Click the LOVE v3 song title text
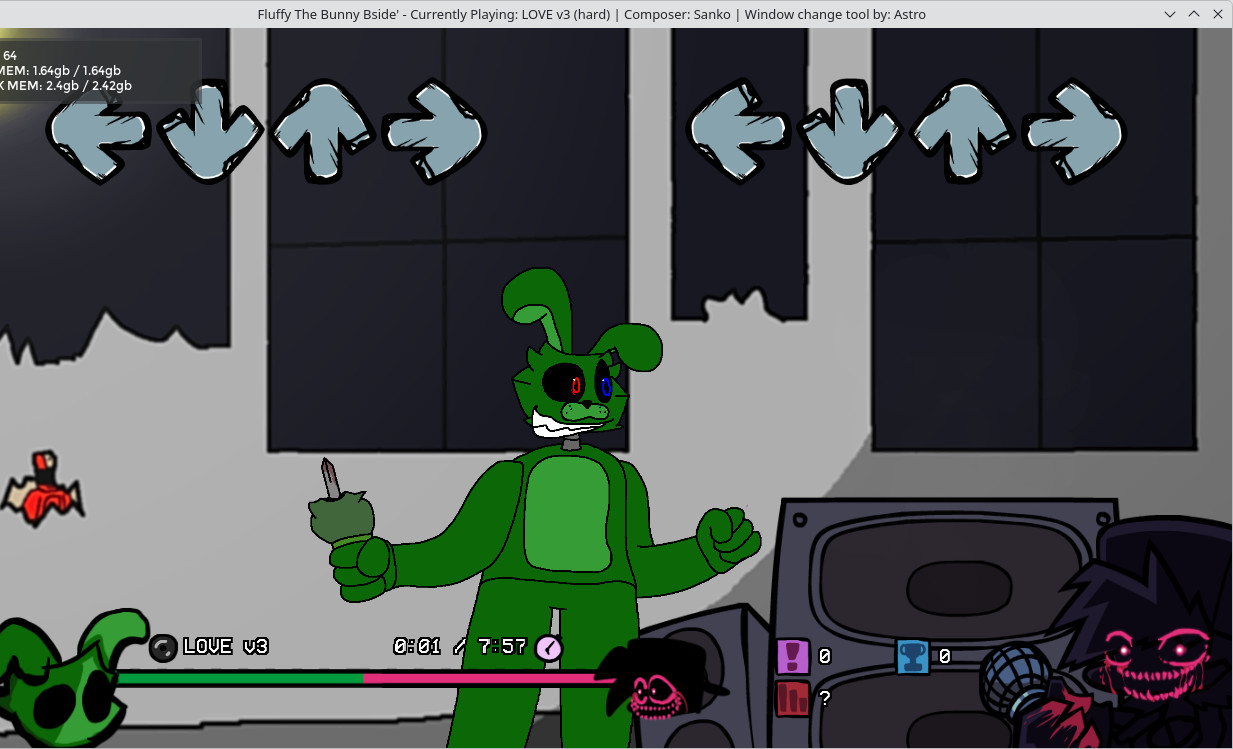The image size is (1233, 749). click(x=226, y=647)
